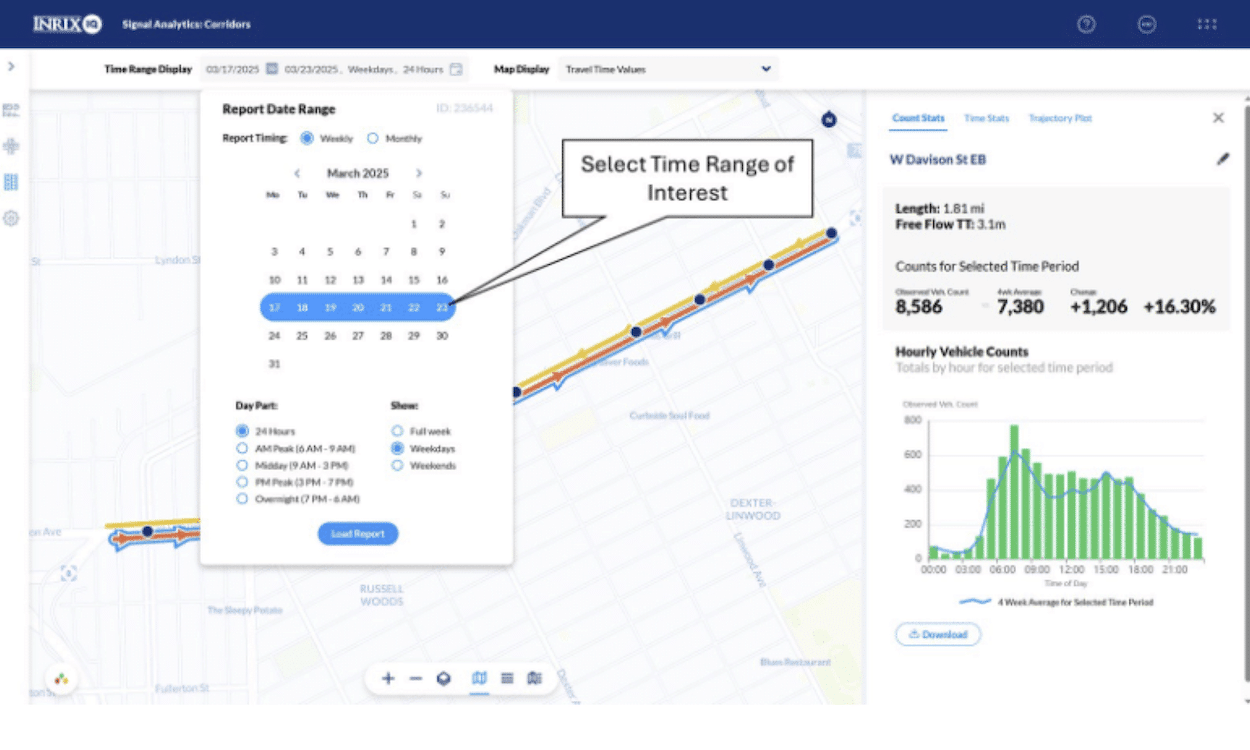Select the split map-list view icon
Image resolution: width=1250 pixels, height=750 pixels.
coord(535,679)
